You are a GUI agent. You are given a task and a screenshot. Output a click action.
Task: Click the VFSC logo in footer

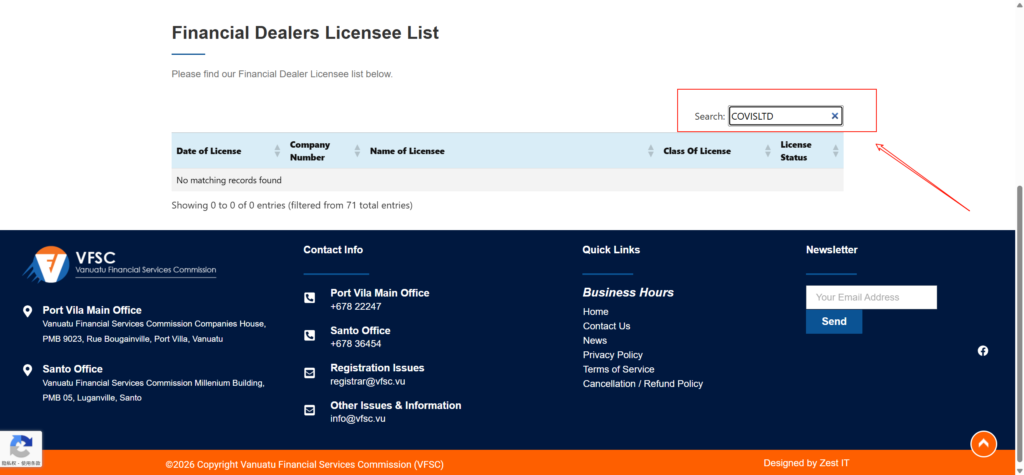(119, 265)
